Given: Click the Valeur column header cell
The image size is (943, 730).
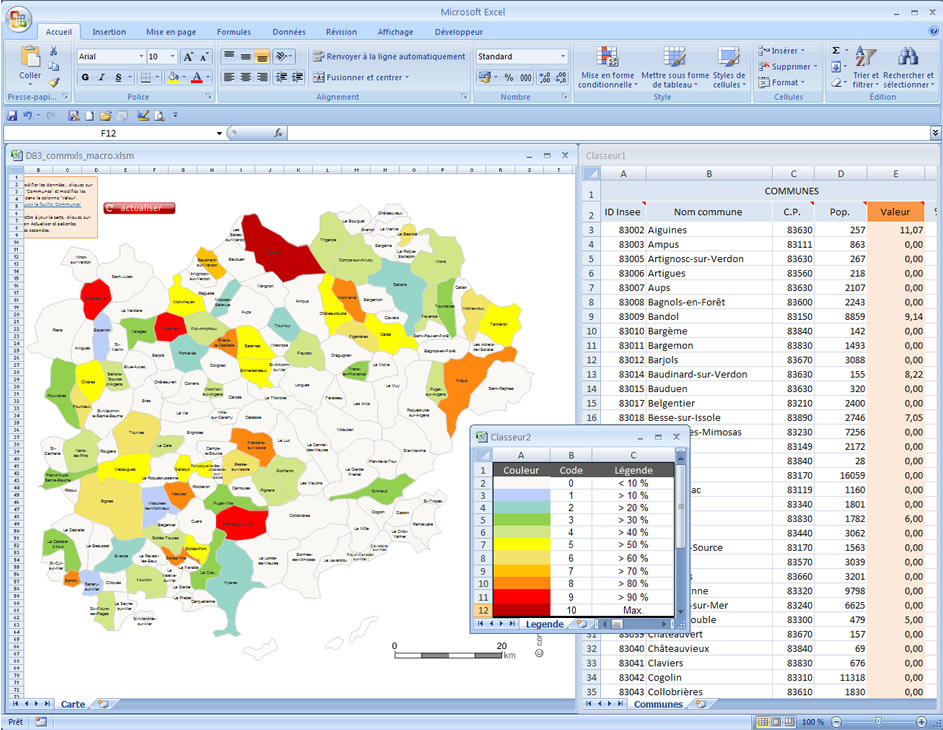Looking at the screenshot, I should coord(895,212).
